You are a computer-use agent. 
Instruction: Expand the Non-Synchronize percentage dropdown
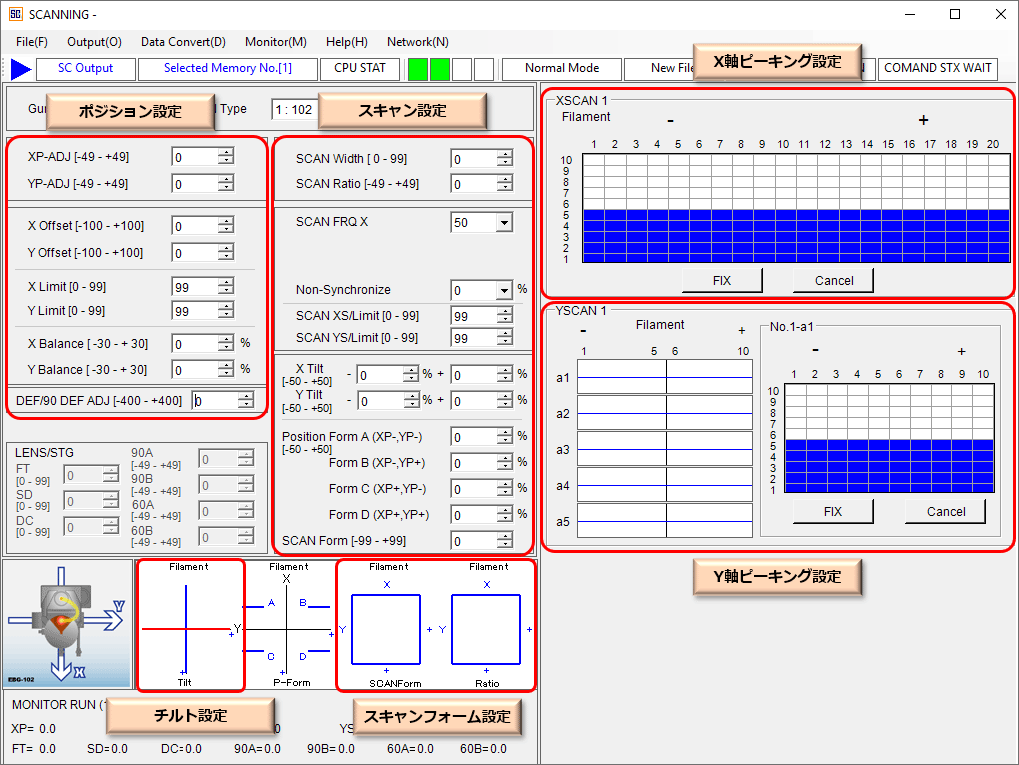(x=503, y=291)
